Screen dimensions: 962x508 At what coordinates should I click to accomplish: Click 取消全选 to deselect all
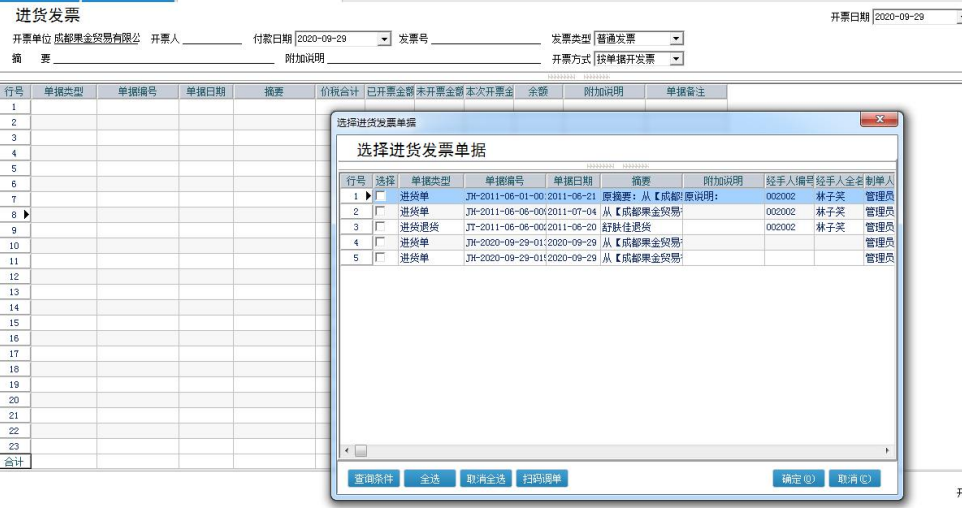486,479
